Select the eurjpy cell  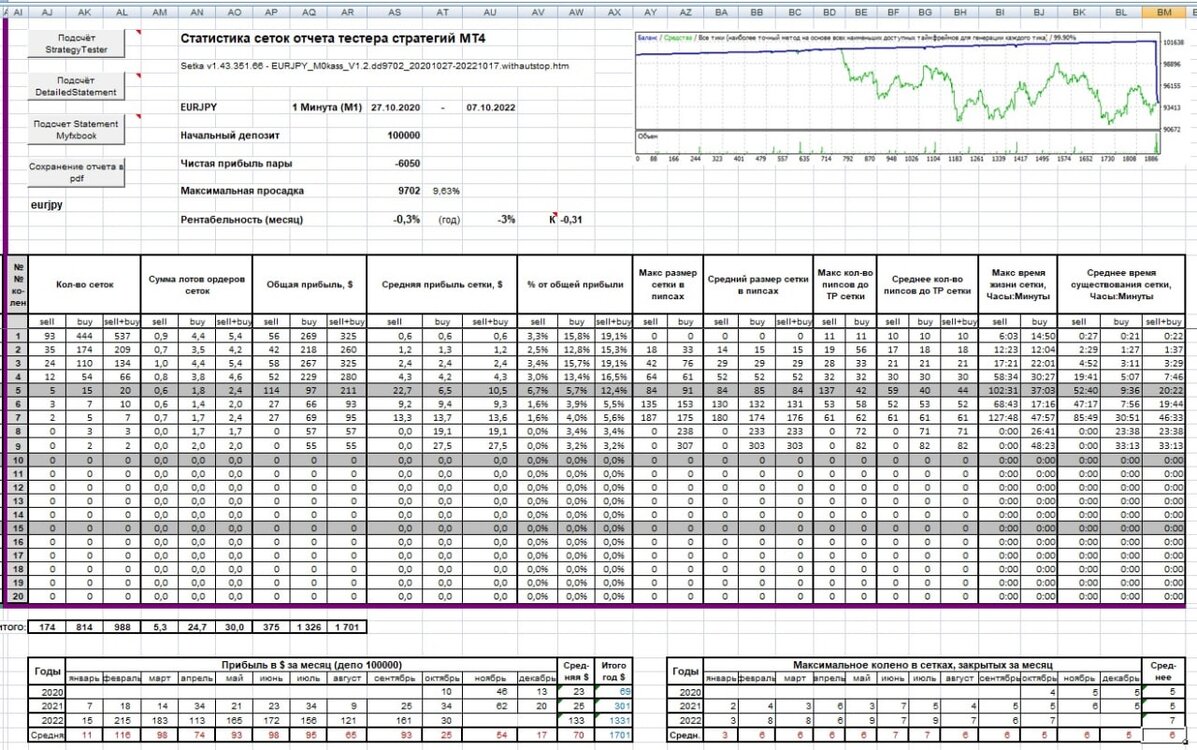click(47, 205)
